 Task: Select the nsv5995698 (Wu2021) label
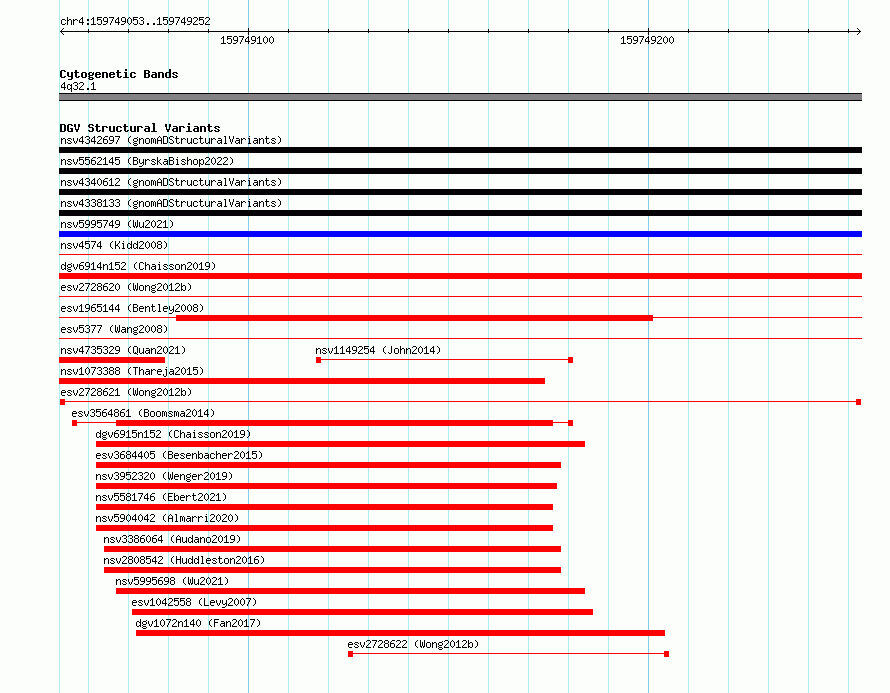(x=172, y=581)
